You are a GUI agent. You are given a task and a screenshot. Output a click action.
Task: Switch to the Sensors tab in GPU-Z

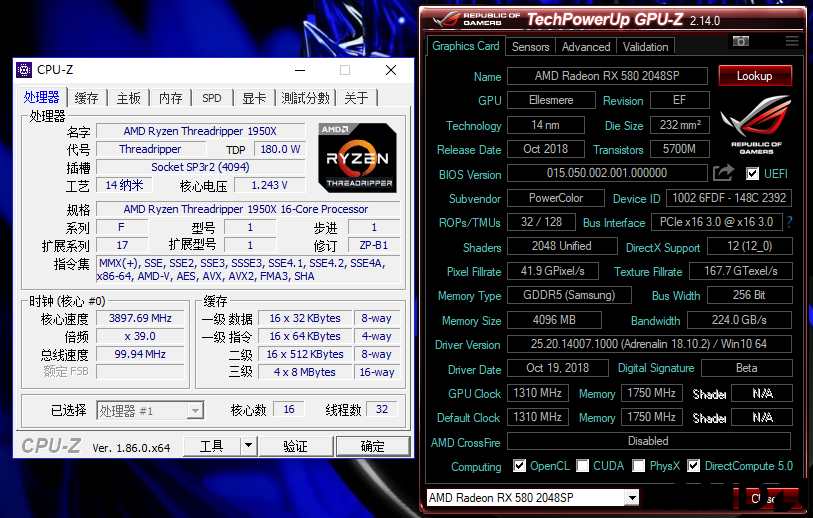pyautogui.click(x=530, y=47)
